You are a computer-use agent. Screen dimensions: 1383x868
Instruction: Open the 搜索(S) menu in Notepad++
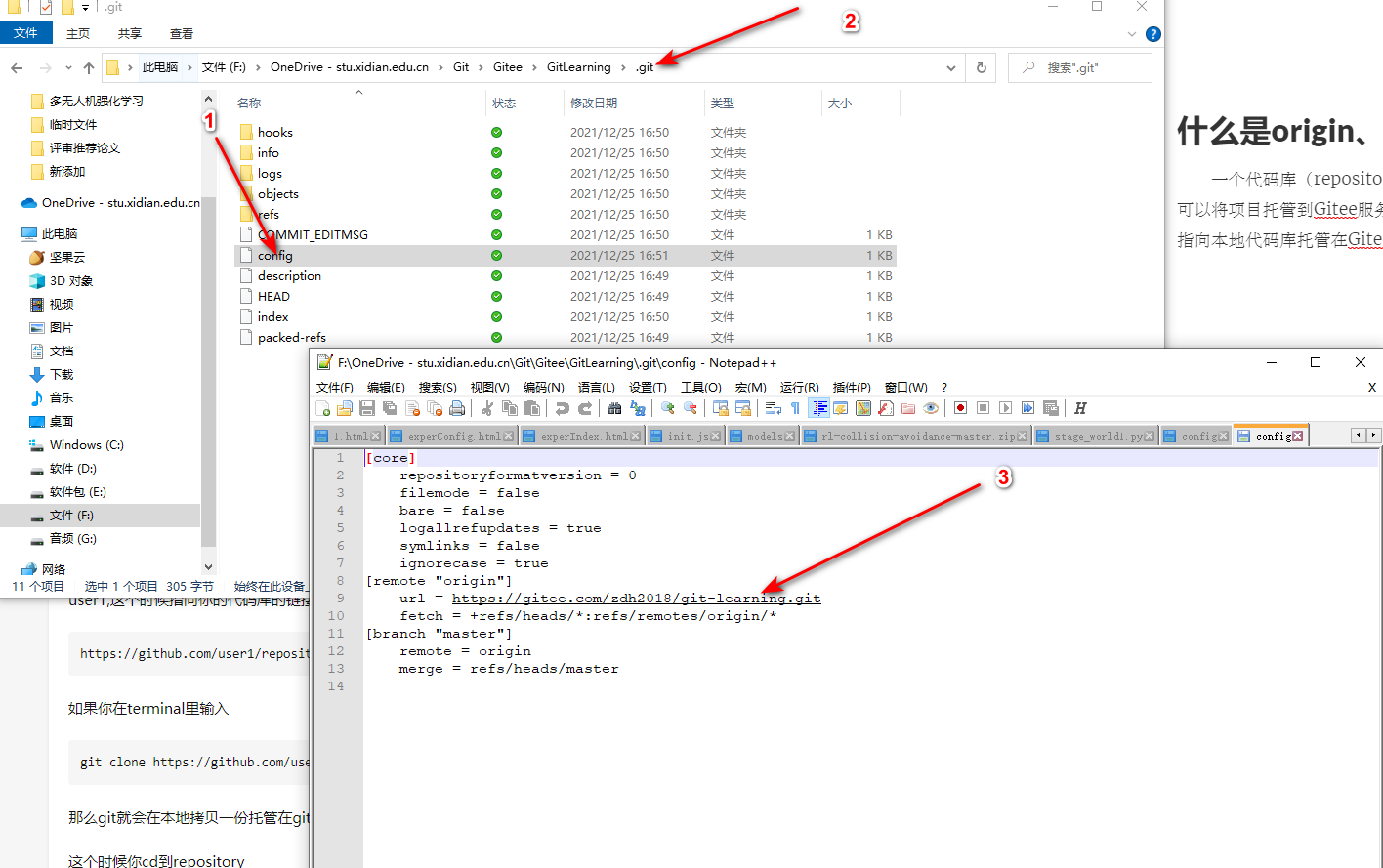pos(438,388)
